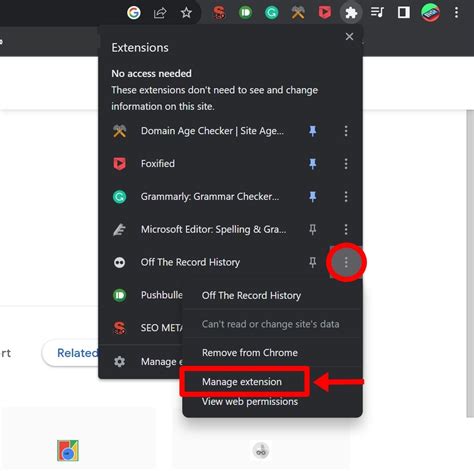Image resolution: width=474 pixels, height=471 pixels.
Task: Open more options for Foxified
Action: [346, 164]
